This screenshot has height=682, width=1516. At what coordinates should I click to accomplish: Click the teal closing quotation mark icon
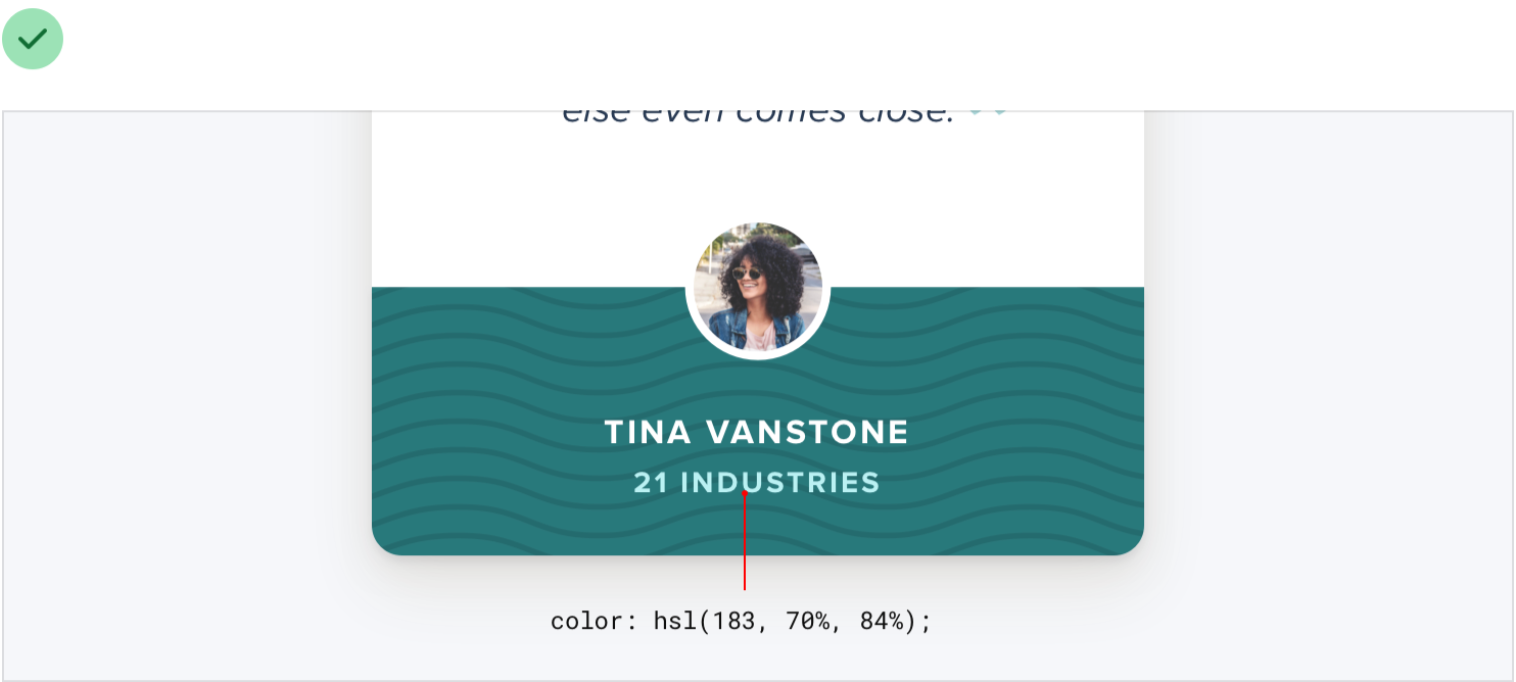point(986,114)
